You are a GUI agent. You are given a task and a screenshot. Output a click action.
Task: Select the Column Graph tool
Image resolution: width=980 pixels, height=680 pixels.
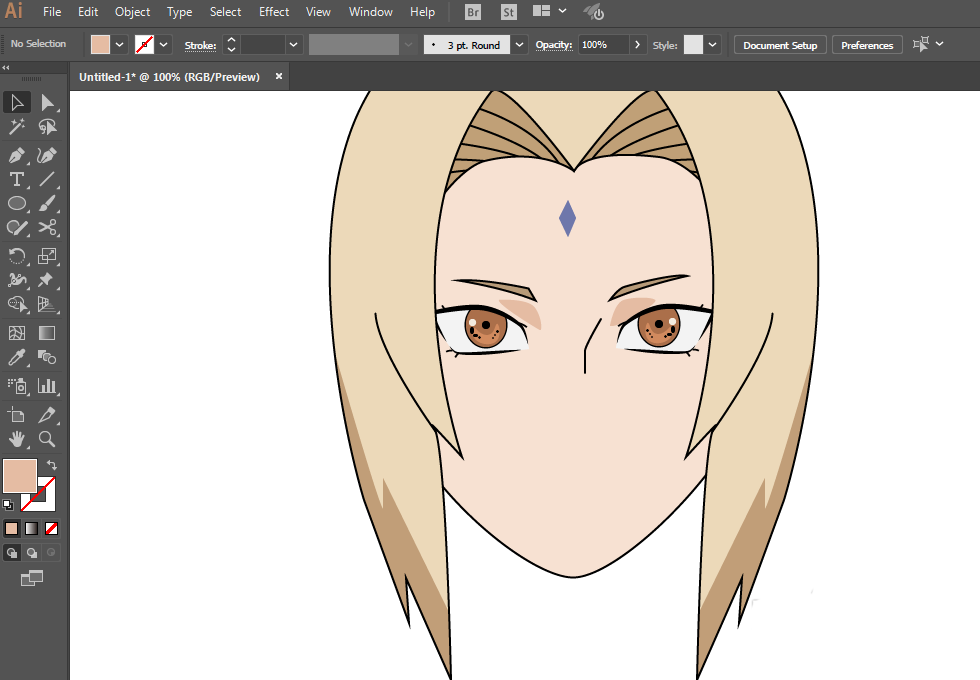click(x=47, y=386)
